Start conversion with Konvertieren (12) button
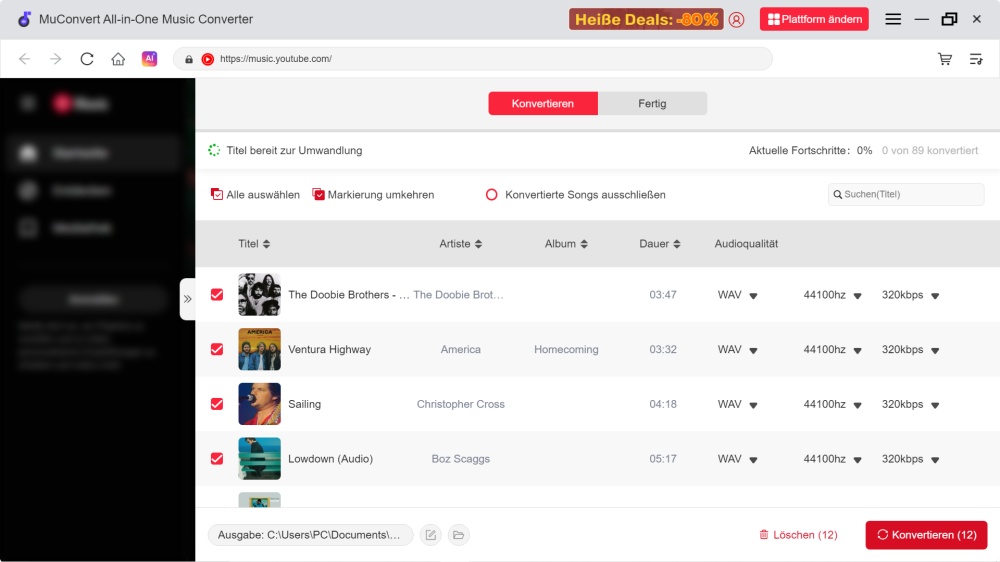1000x562 pixels. 926,535
